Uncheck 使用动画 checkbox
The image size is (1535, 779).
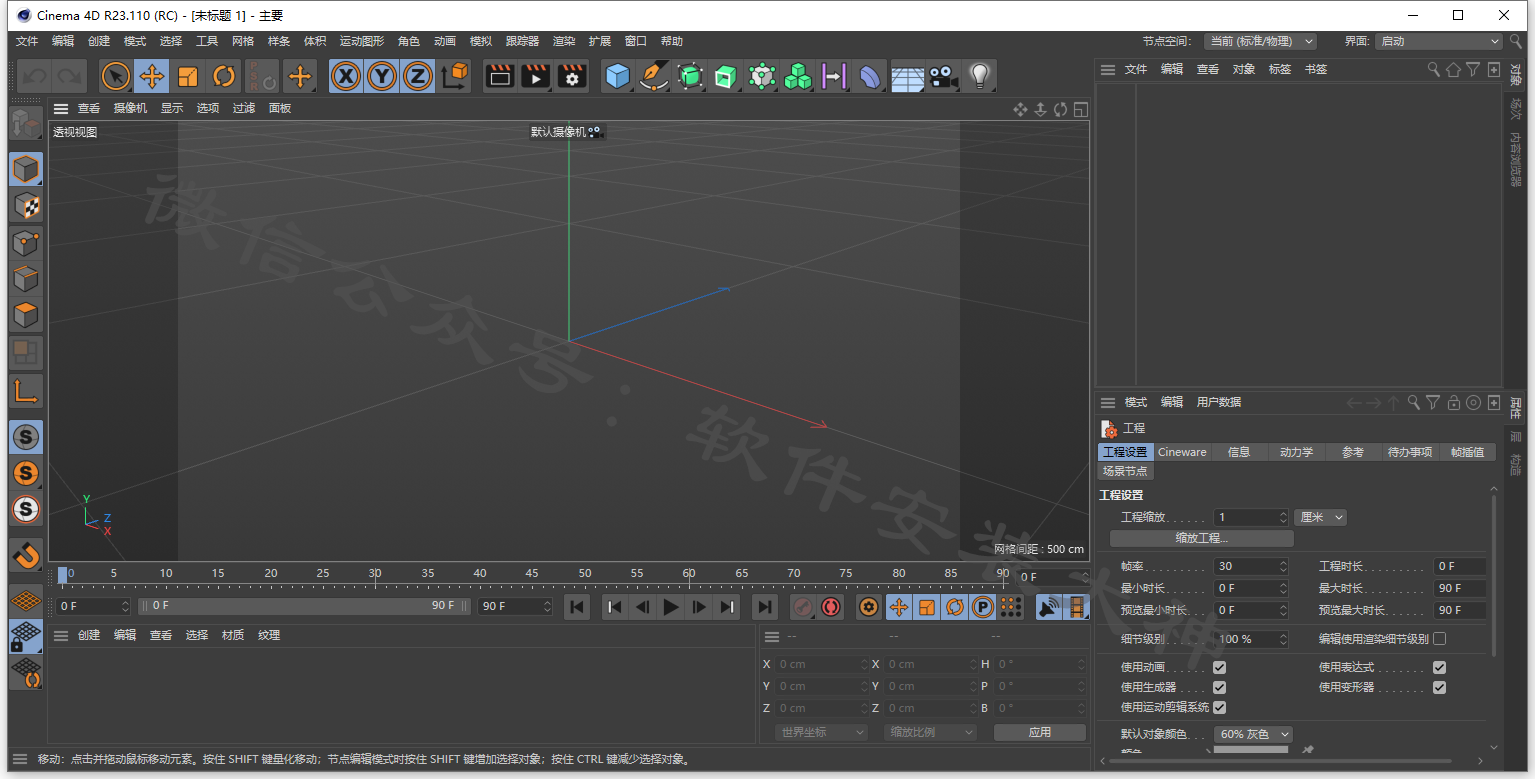[x=1219, y=667]
